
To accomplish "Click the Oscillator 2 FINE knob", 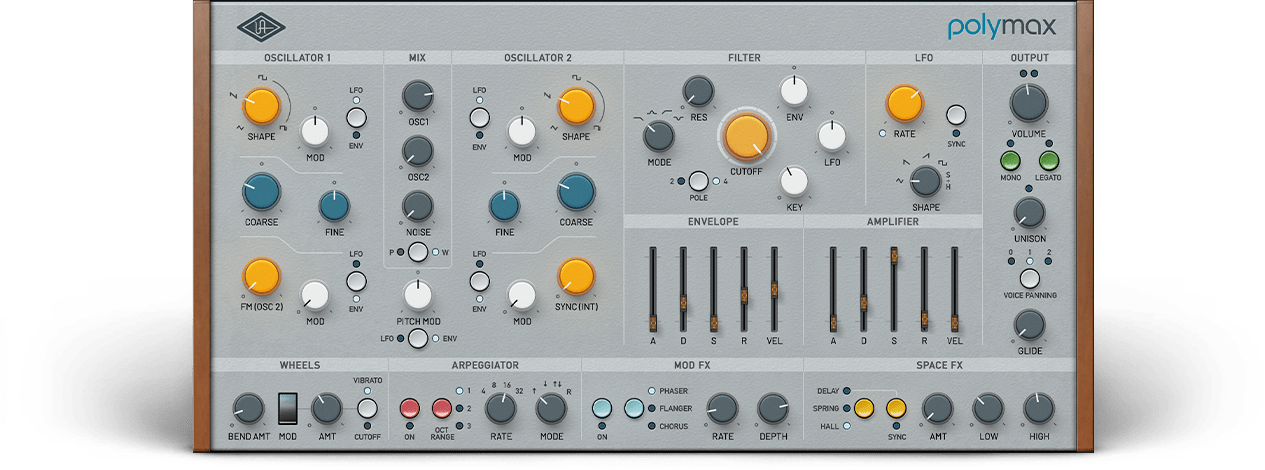I will 504,206.
